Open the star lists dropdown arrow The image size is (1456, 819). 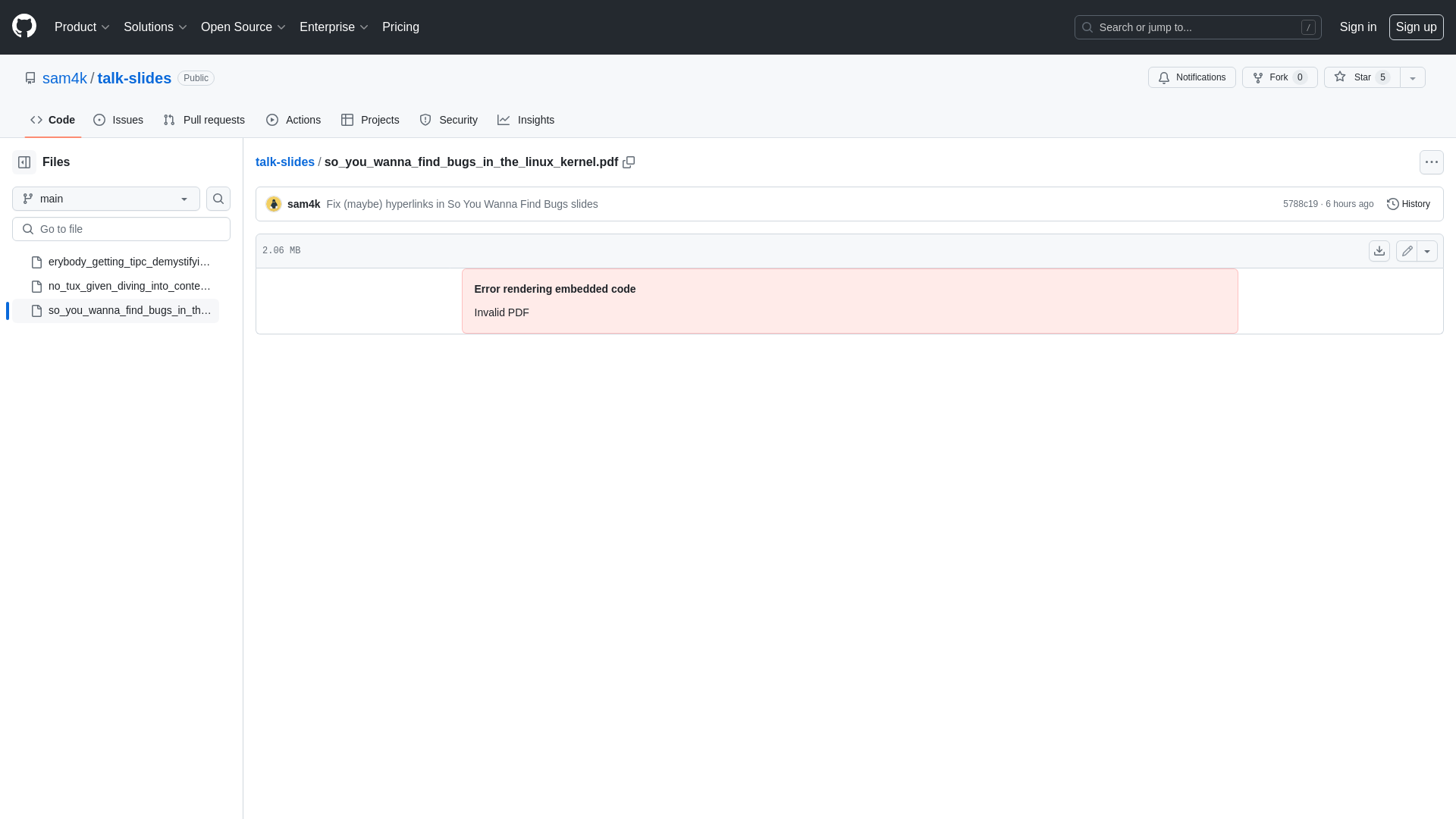pos(1413,77)
